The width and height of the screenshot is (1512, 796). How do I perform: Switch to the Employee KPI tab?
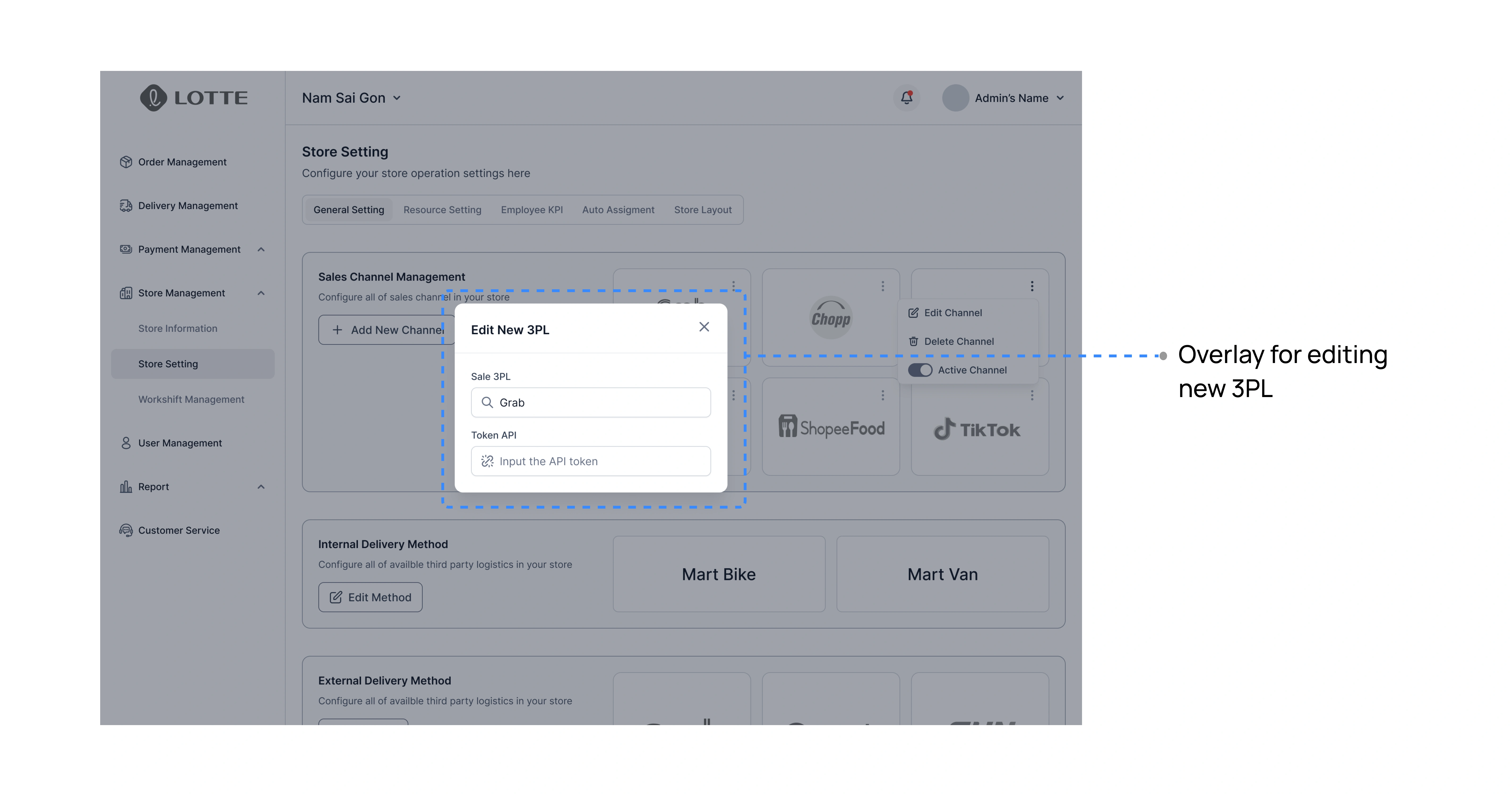tap(532, 210)
